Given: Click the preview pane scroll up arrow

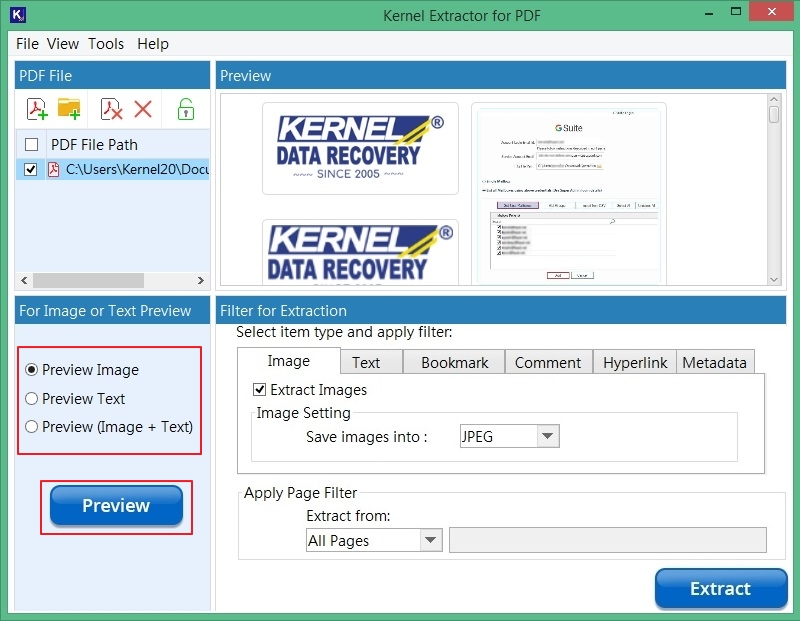Looking at the screenshot, I should [774, 100].
